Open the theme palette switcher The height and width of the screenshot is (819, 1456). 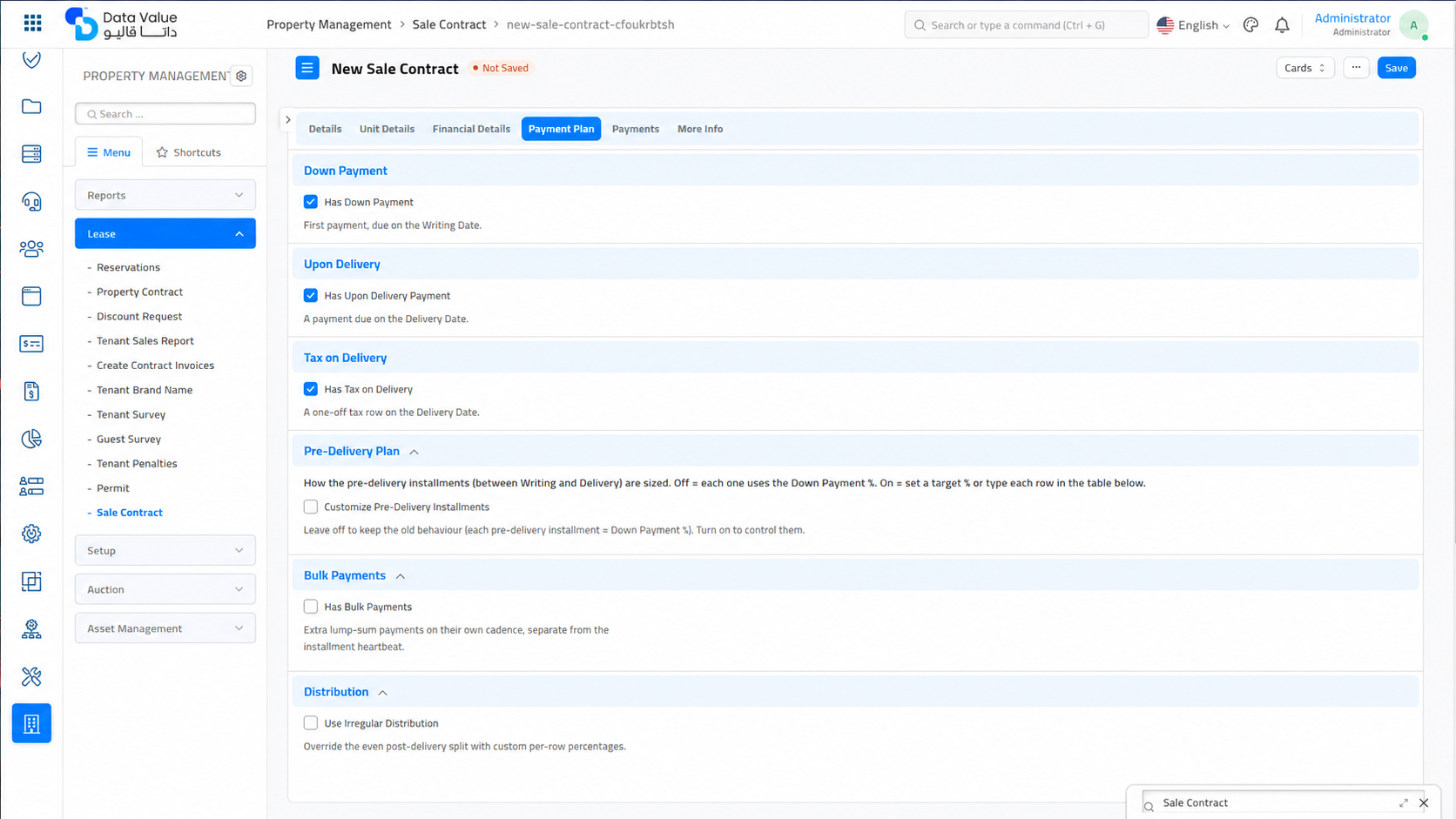coord(1250,25)
